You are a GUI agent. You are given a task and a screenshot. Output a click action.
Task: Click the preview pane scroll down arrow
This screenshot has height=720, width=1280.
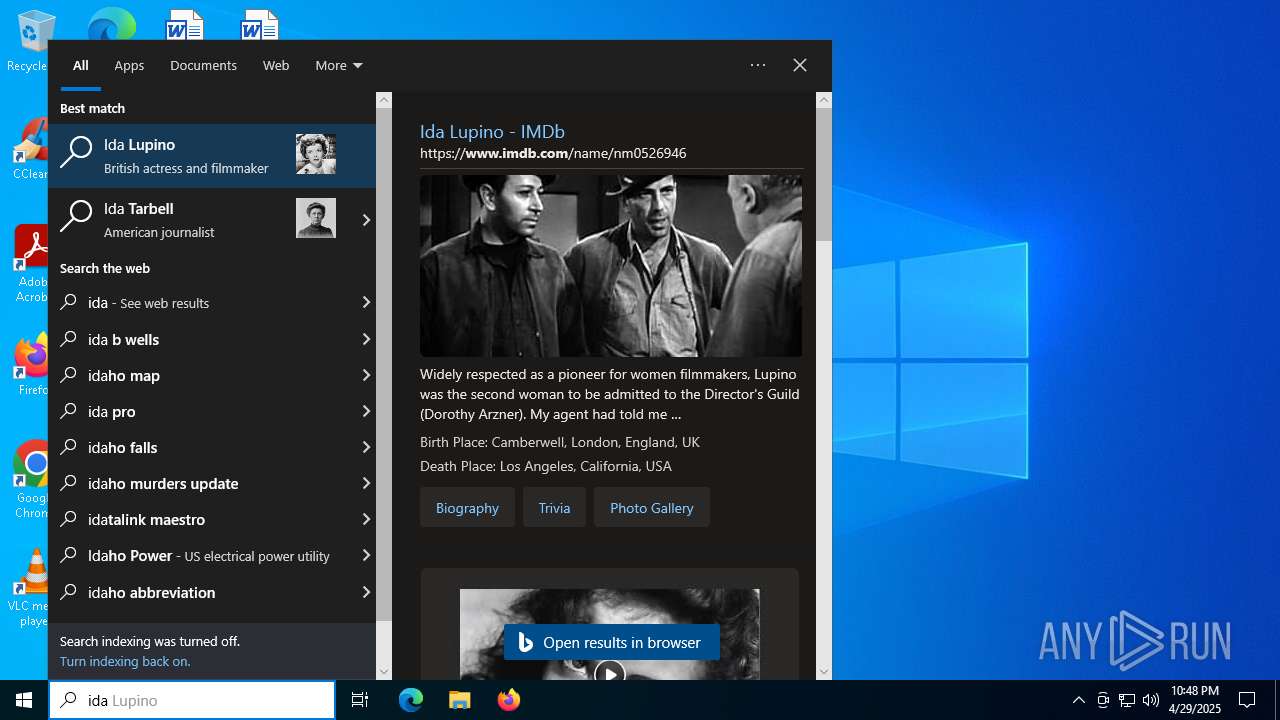pyautogui.click(x=824, y=672)
